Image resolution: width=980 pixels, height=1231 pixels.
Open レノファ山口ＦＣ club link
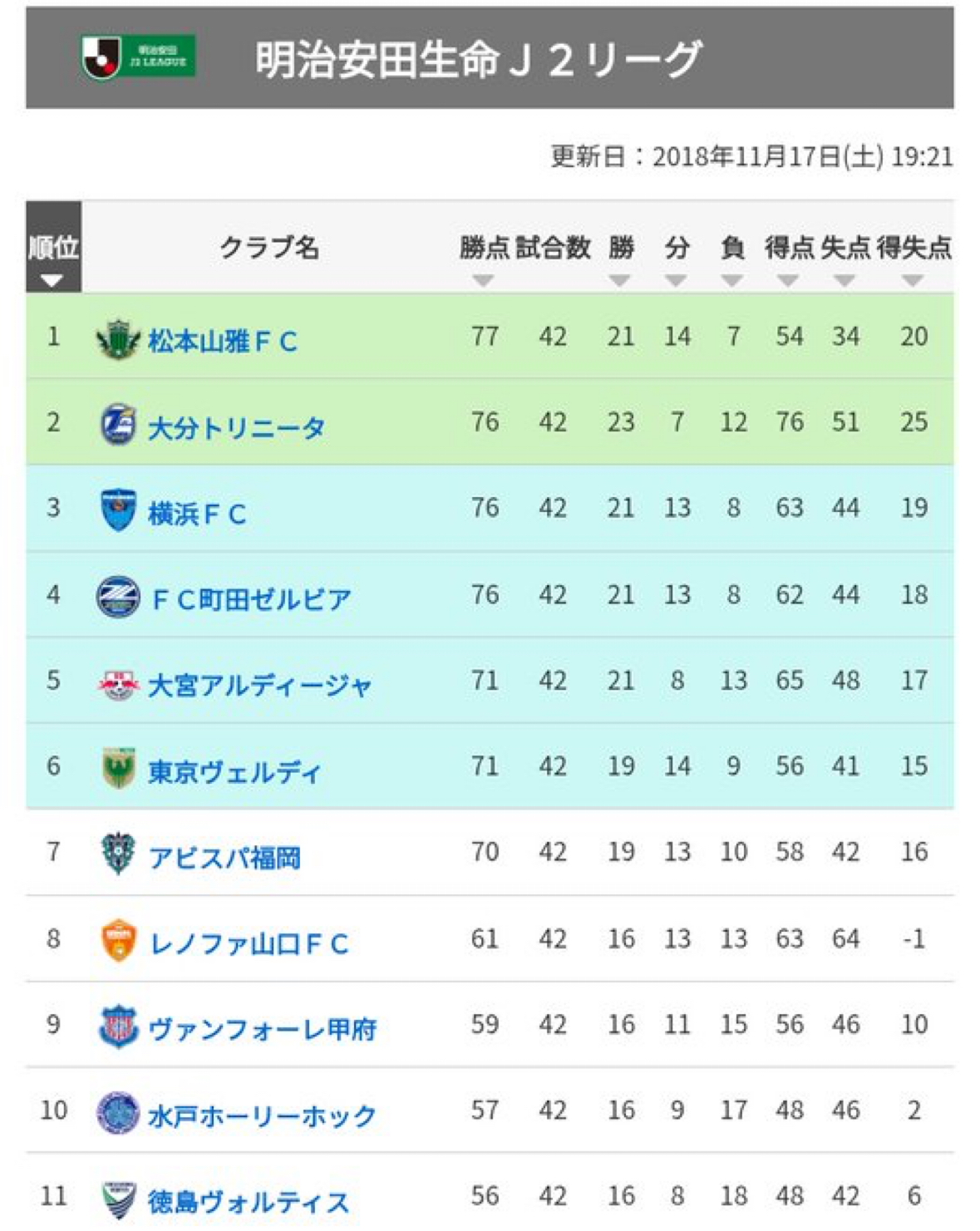[x=248, y=943]
